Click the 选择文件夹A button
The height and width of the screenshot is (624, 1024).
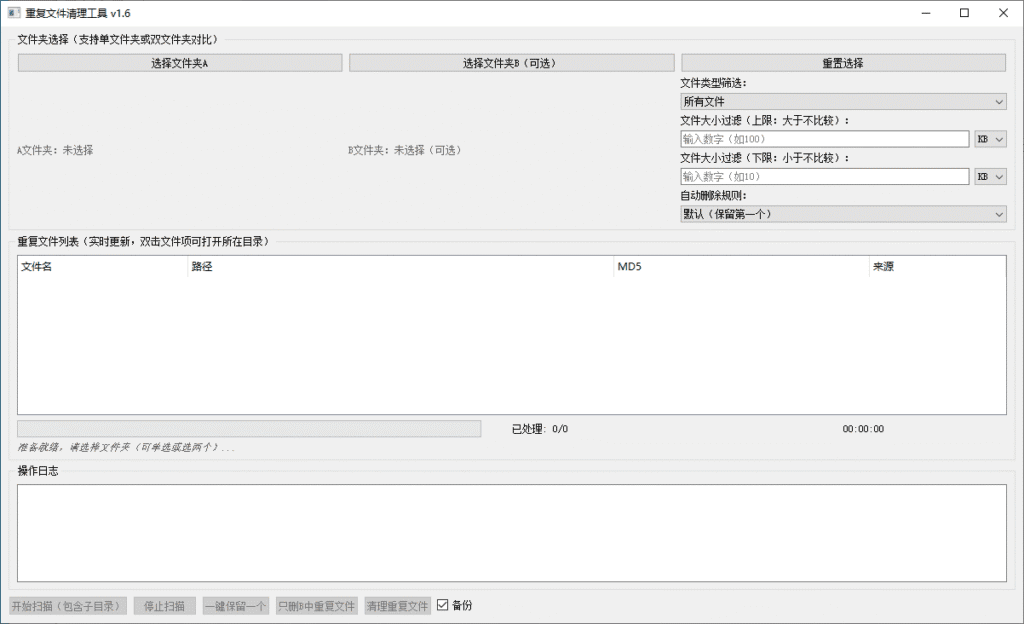[x=179, y=62]
